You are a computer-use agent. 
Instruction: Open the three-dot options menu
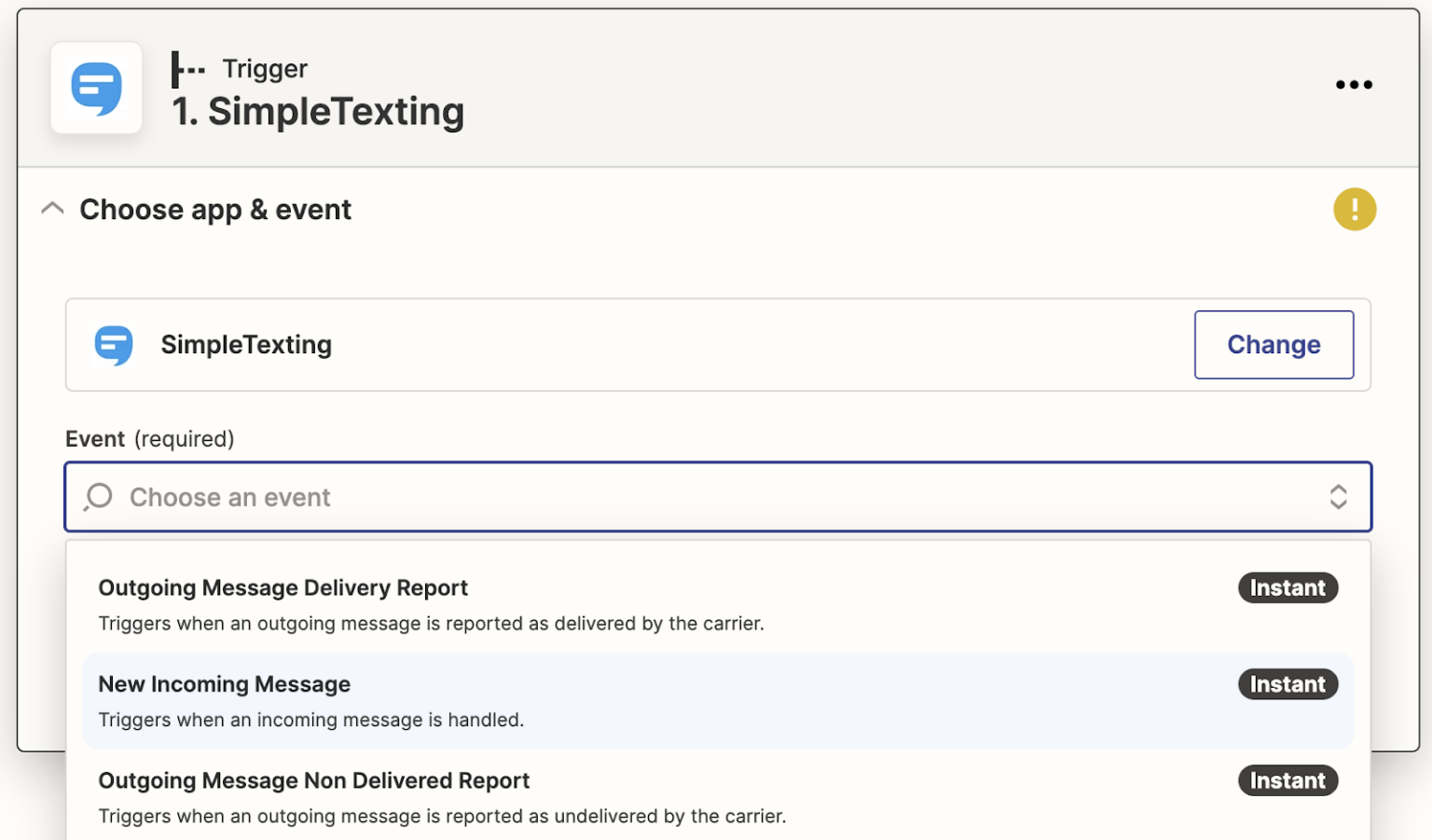(x=1354, y=85)
